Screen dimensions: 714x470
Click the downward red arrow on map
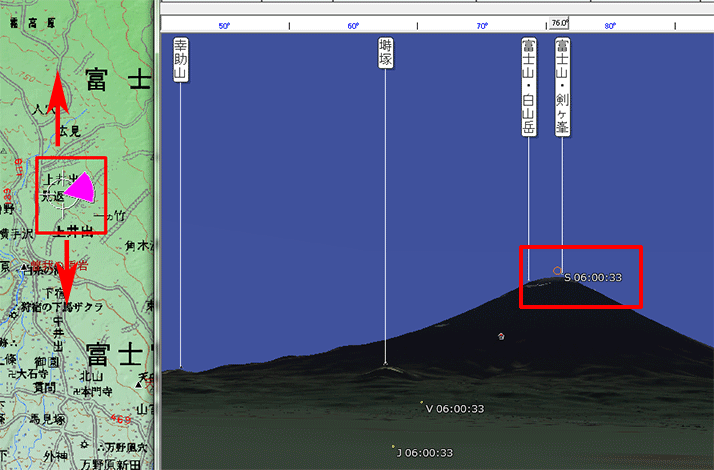pos(64,270)
